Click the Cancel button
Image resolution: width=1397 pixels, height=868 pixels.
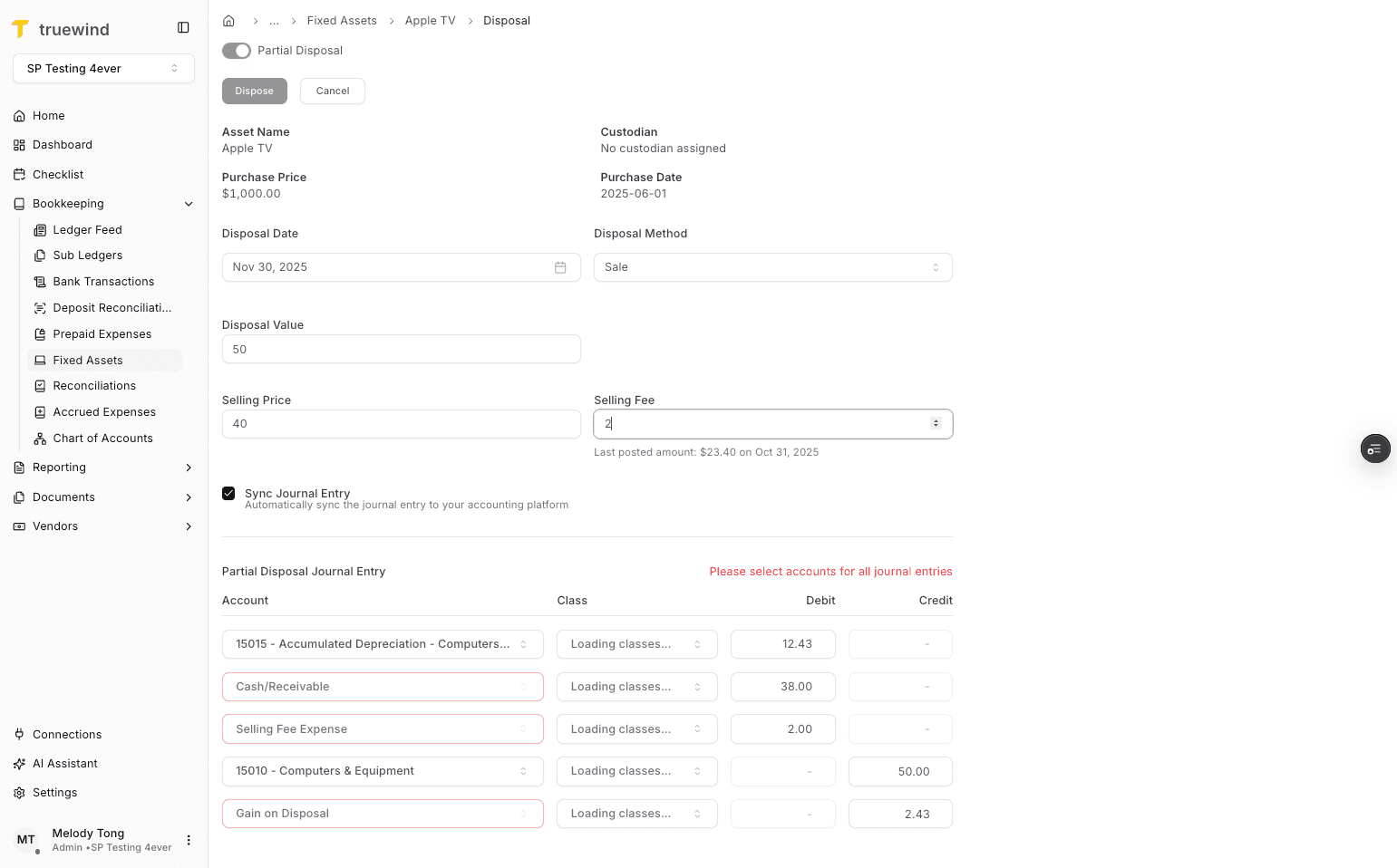(332, 91)
